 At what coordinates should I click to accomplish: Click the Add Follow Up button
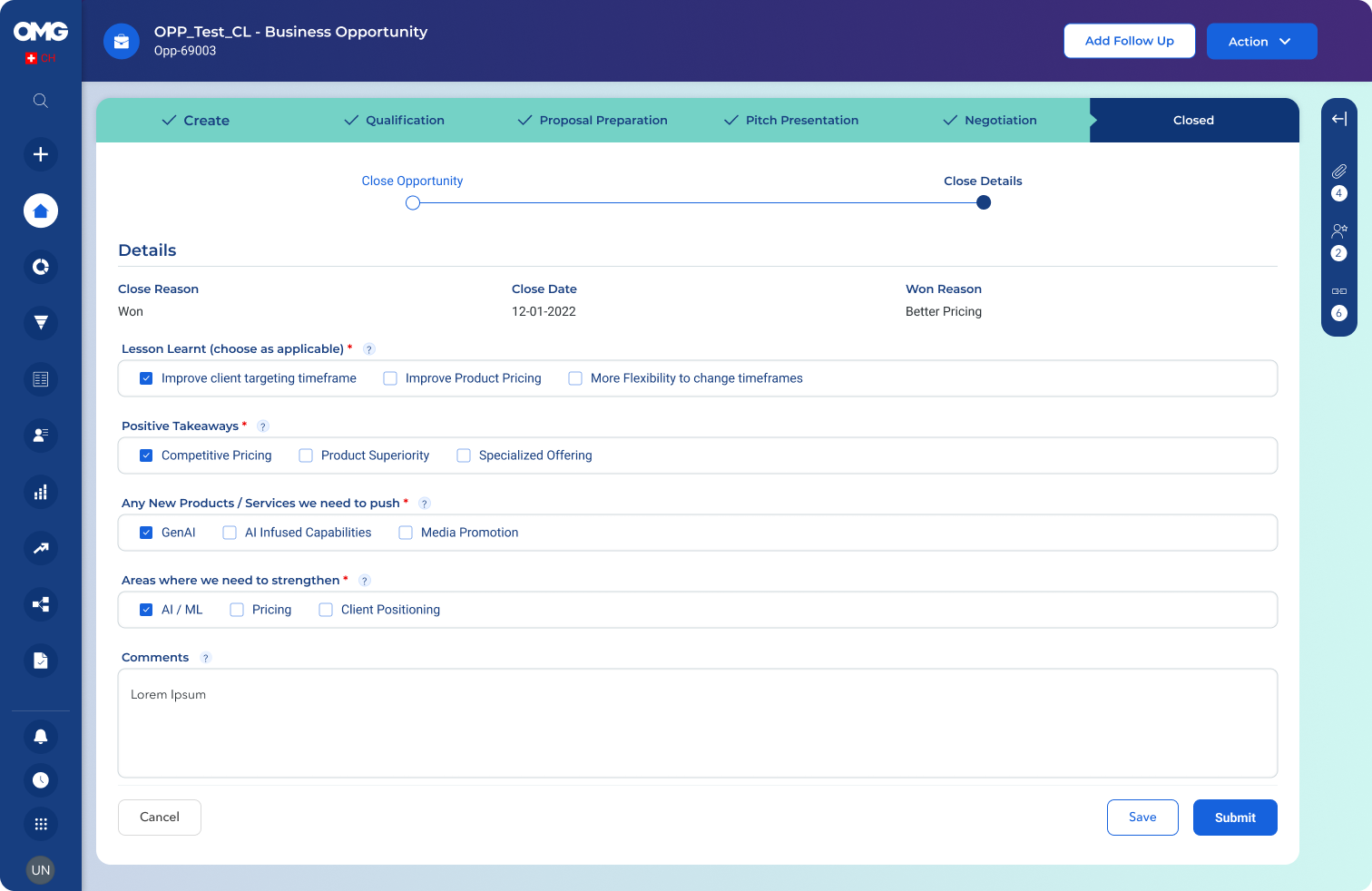[1129, 42]
